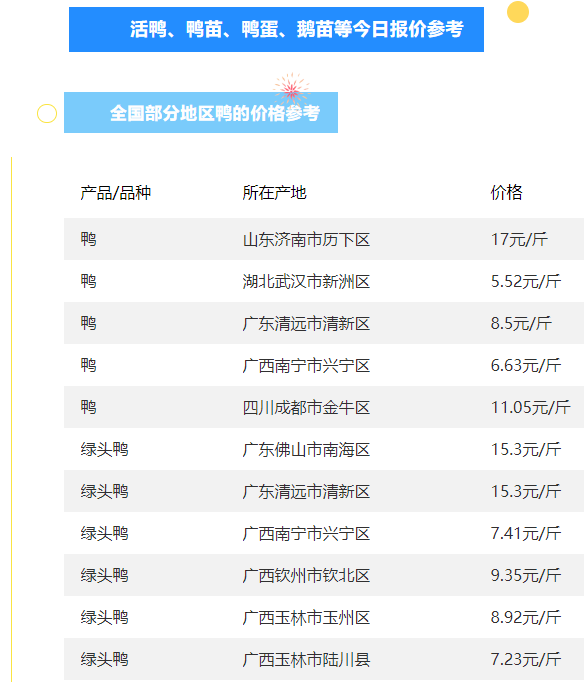Select the 产品/品种 column header
Screen dimensions: 584x682
point(115,193)
